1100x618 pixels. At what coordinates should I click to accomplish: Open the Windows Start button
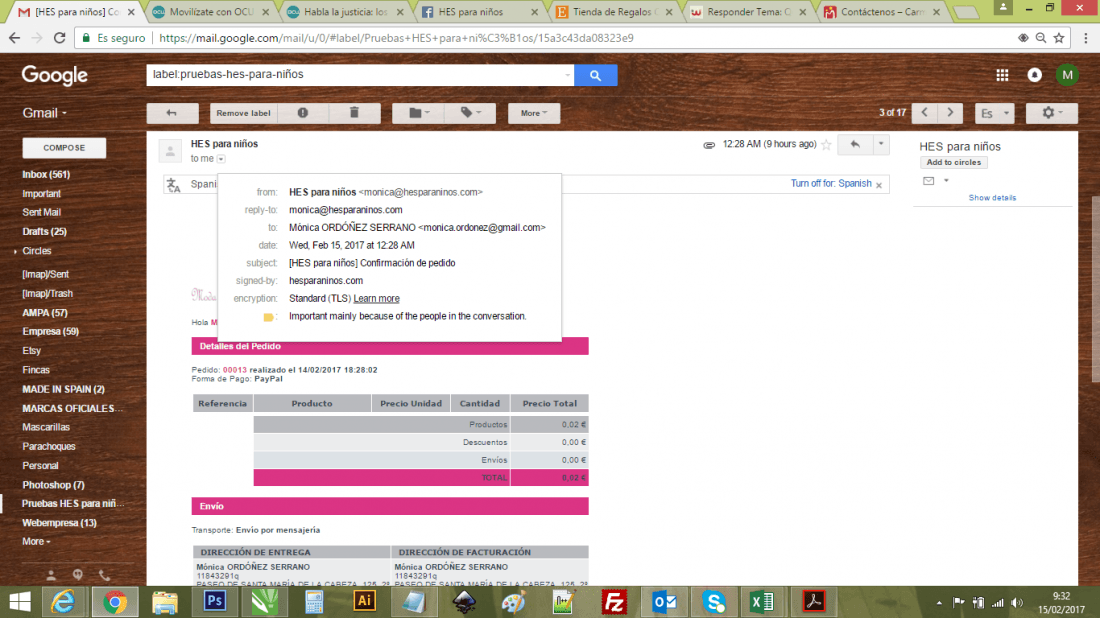pyautogui.click(x=20, y=602)
